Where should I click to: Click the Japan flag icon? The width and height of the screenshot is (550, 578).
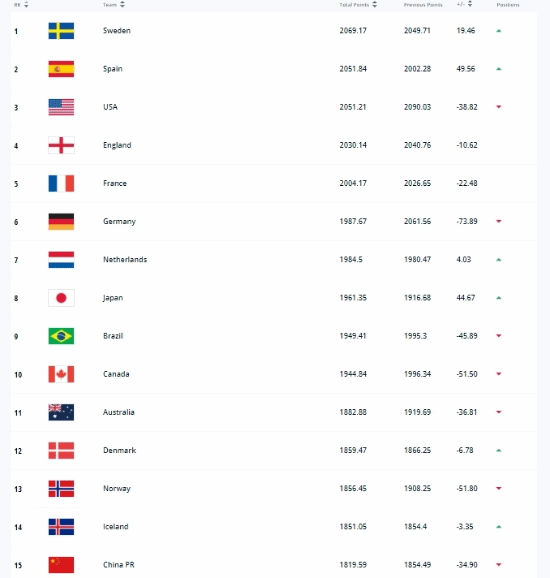tap(61, 298)
